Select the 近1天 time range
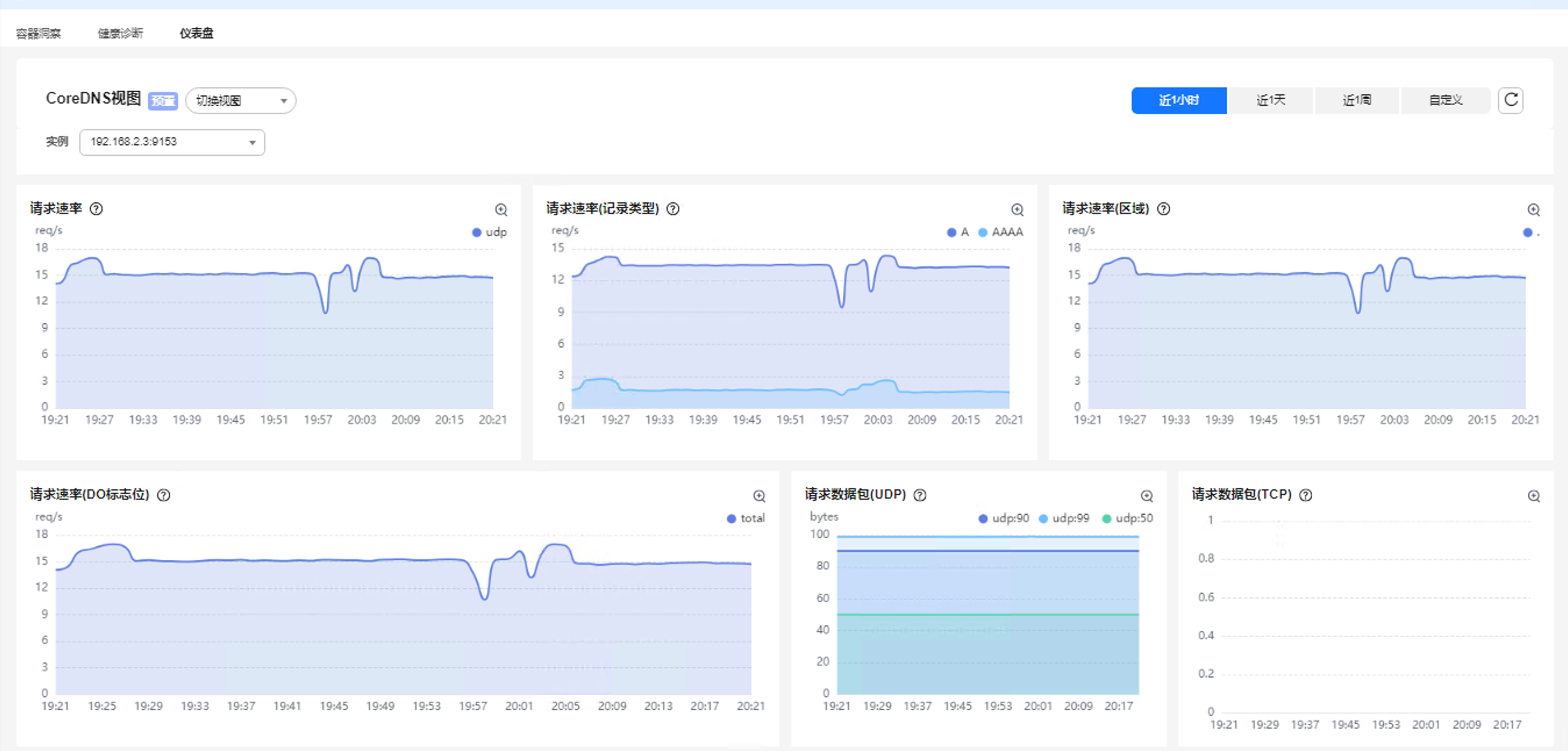1568x751 pixels. pos(1270,100)
